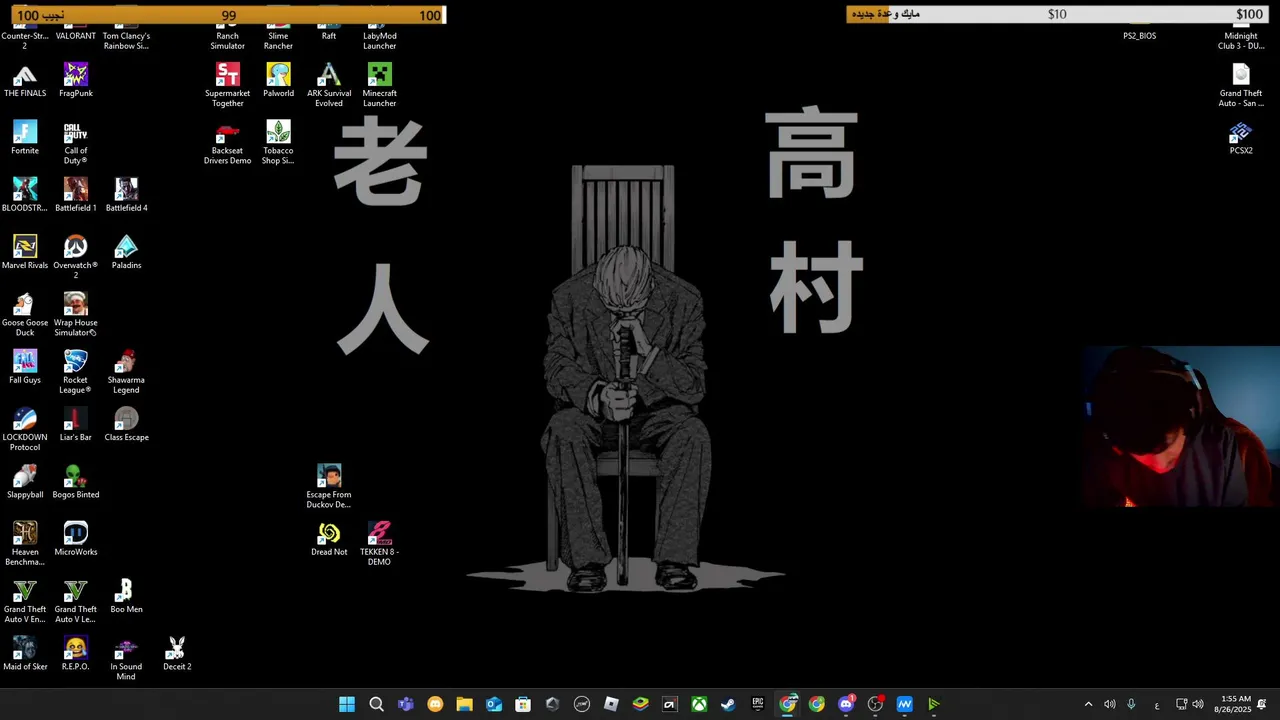
Task: Click Grand Theft Auto - San Andreas file
Action: tap(1241, 85)
